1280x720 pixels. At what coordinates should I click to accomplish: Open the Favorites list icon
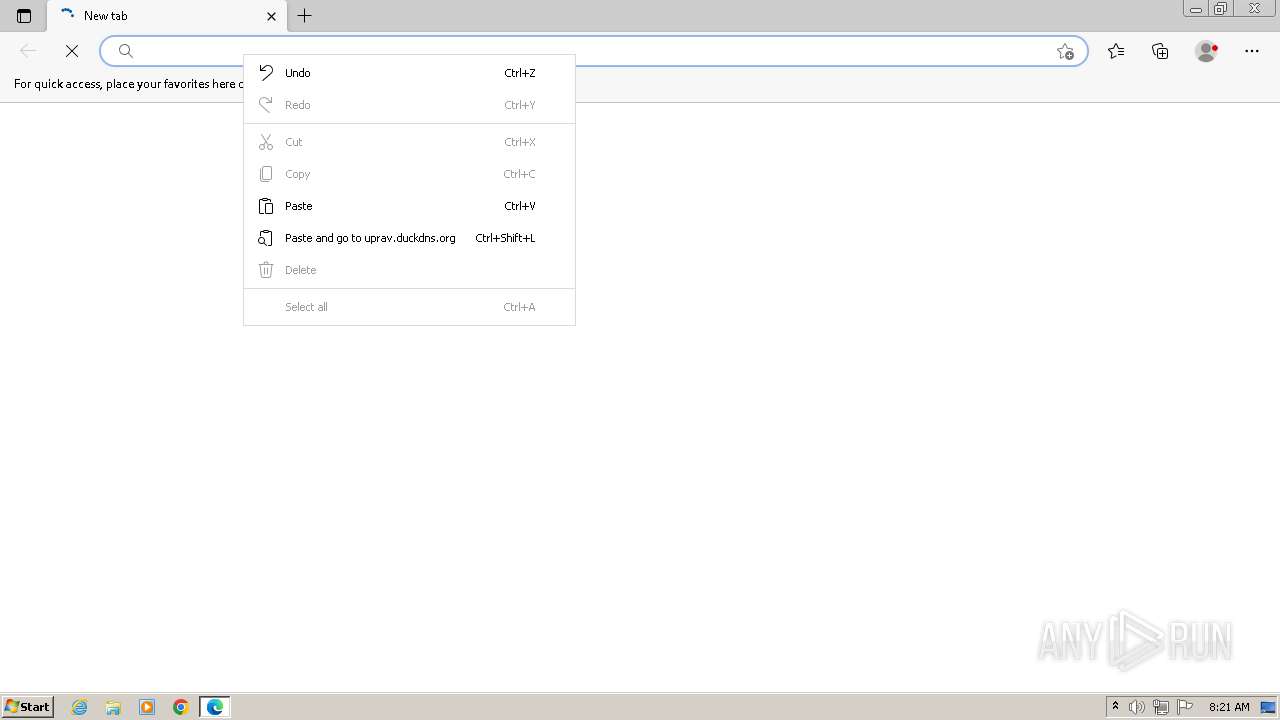1116,51
